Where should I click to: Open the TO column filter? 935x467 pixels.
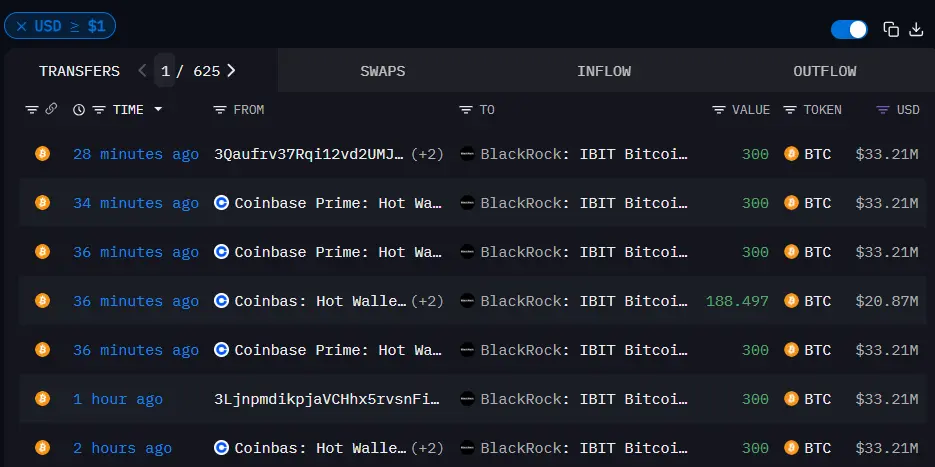pyautogui.click(x=466, y=110)
